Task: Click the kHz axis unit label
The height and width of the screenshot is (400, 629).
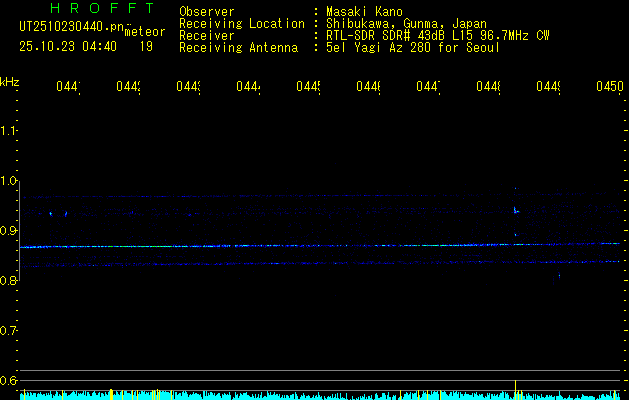Action: [10, 81]
